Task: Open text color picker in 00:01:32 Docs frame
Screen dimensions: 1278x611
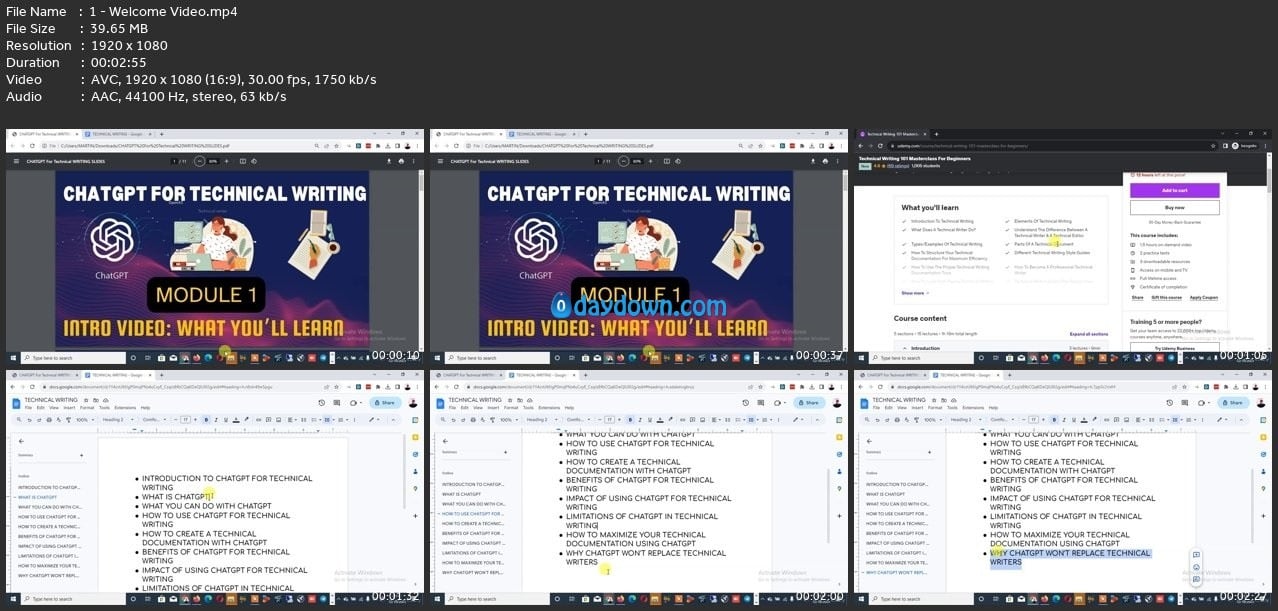Action: pos(236,420)
